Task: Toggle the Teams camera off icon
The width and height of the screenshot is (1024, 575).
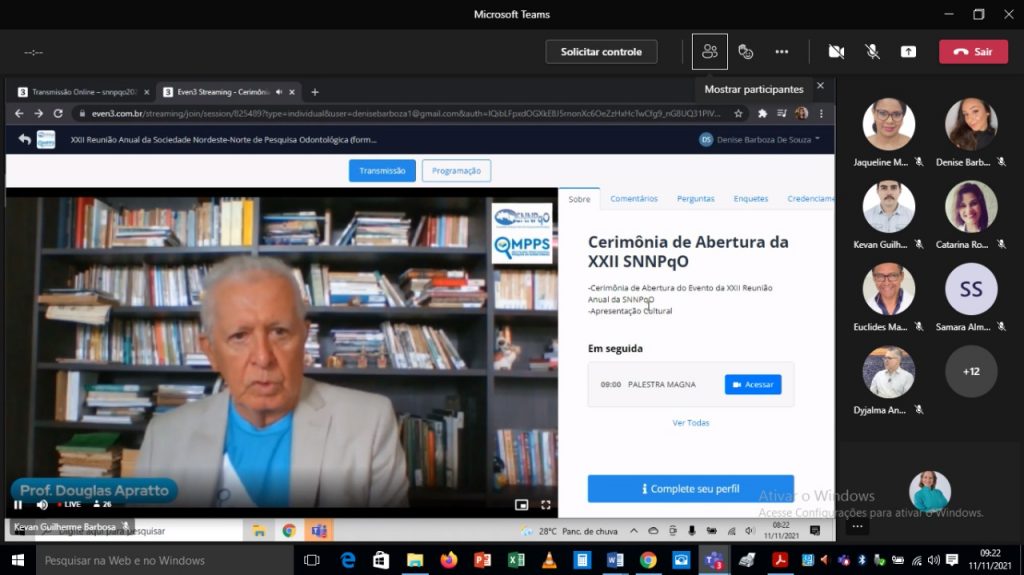Action: click(x=836, y=52)
